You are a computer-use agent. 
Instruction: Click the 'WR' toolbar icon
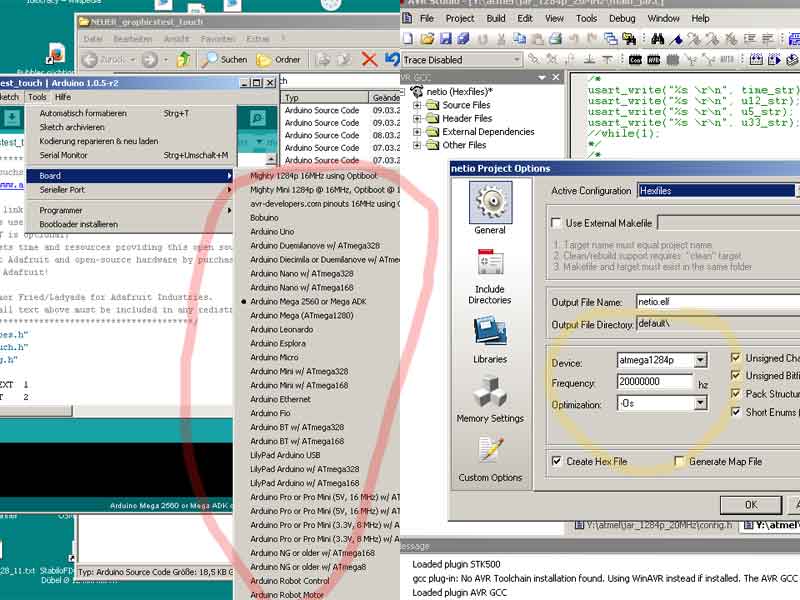(x=654, y=60)
